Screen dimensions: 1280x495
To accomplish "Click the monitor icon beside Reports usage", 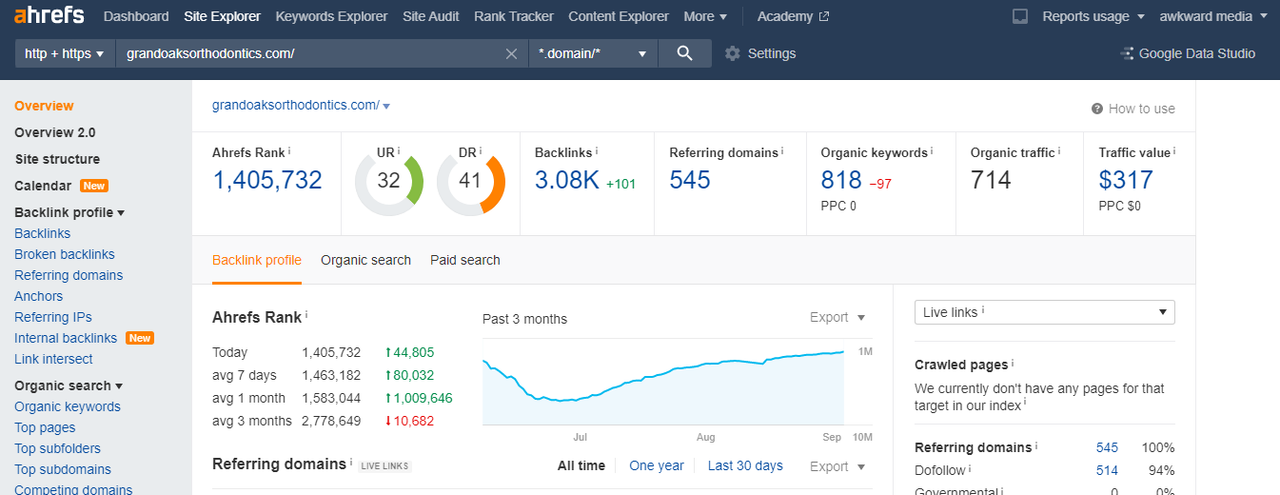I will pos(1020,16).
